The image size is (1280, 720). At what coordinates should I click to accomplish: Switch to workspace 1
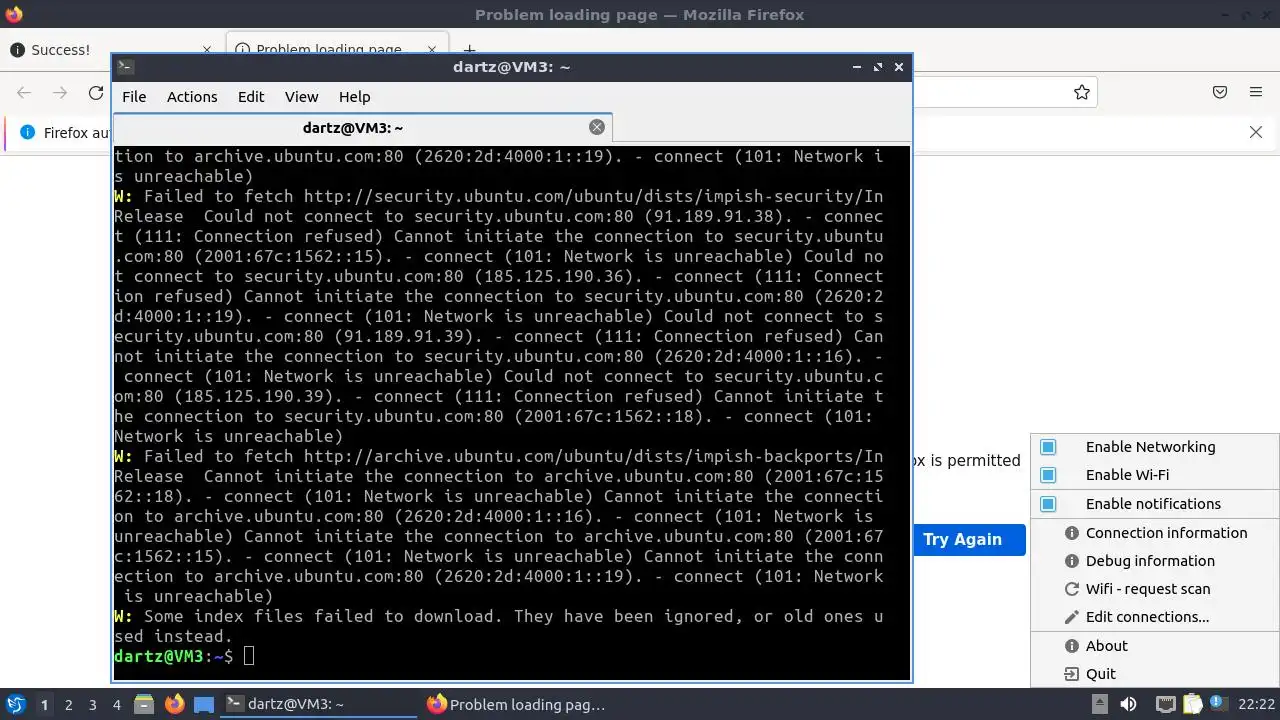pyautogui.click(x=44, y=705)
